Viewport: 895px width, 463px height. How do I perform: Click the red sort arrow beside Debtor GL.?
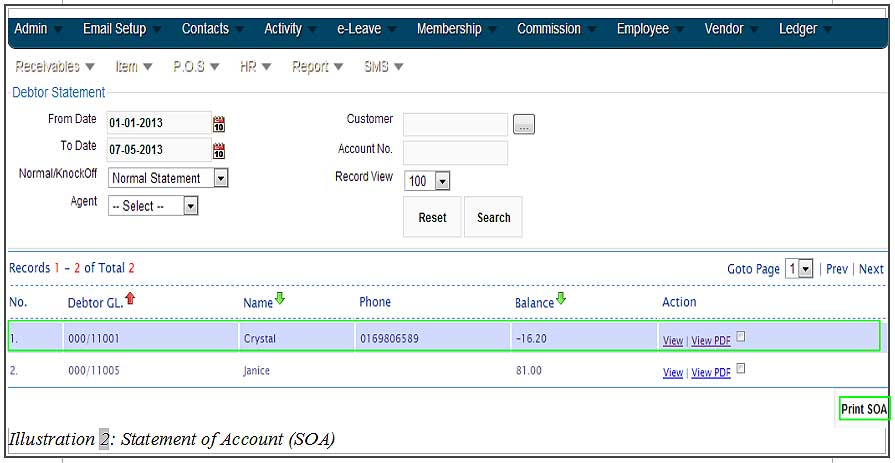point(129,300)
